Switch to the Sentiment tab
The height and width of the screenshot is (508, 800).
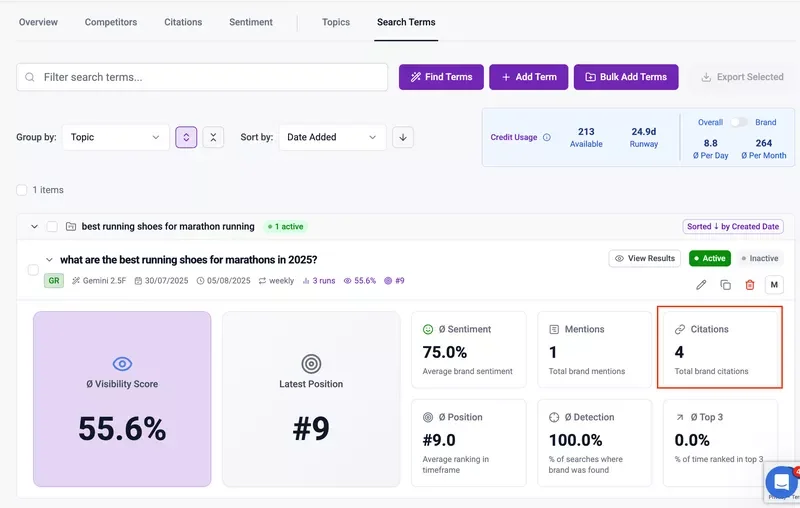(250, 22)
